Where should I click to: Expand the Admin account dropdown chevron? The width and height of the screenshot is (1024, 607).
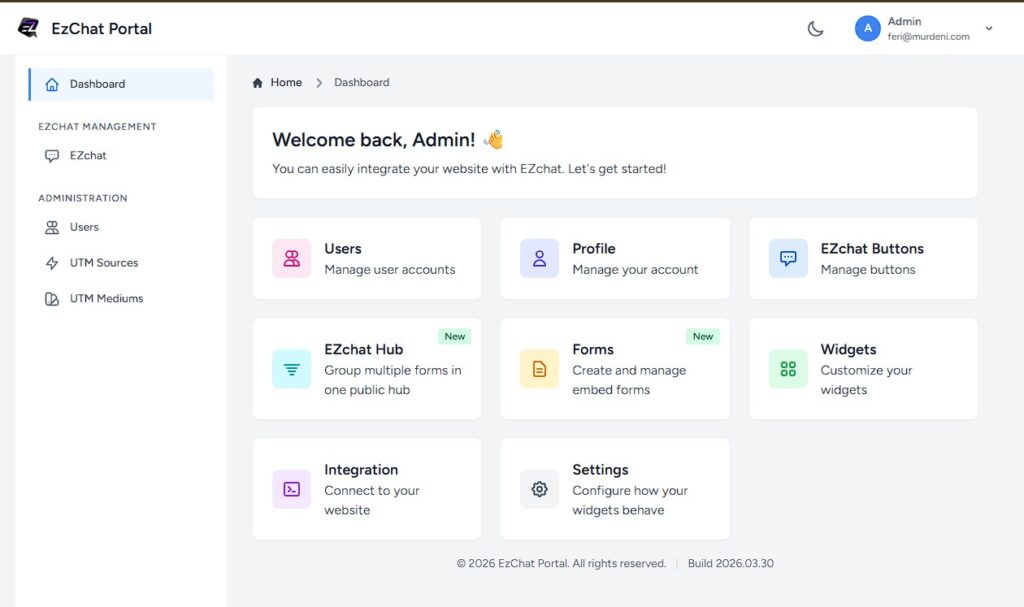(x=989, y=29)
